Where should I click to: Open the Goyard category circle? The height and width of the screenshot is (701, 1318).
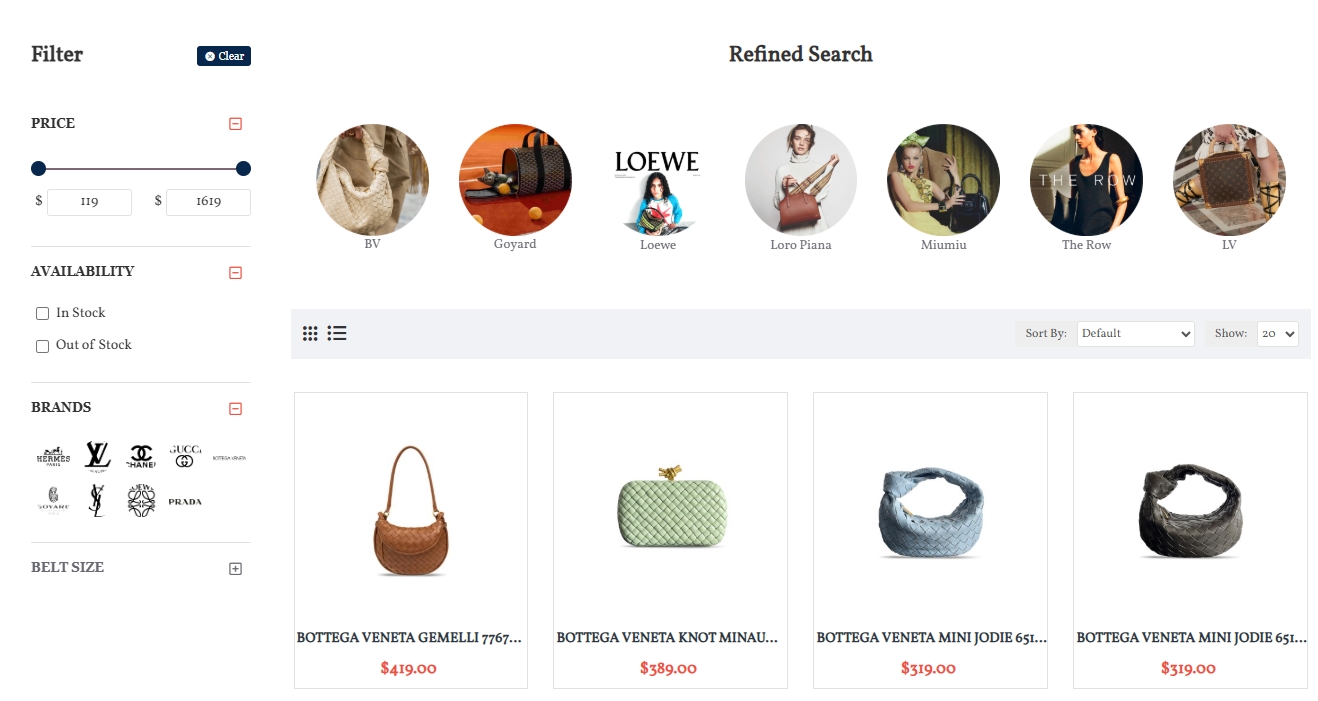[515, 180]
